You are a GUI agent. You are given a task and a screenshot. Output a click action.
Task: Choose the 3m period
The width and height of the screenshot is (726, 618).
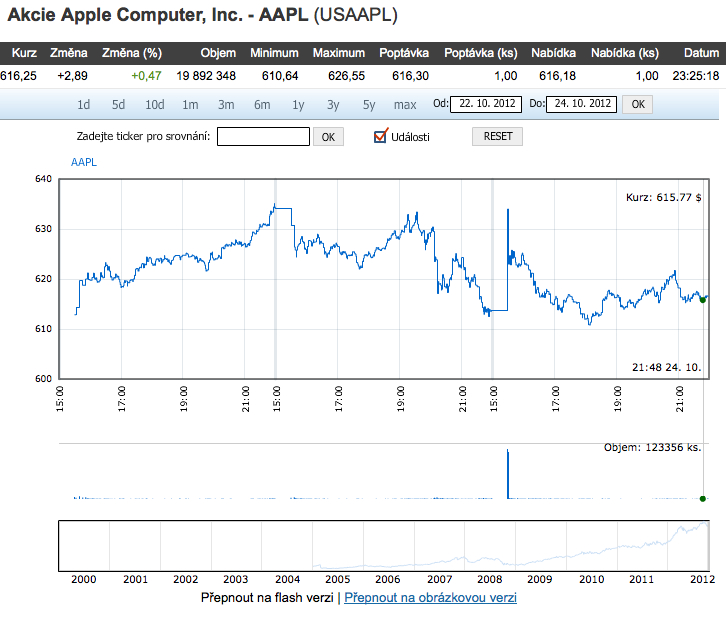[226, 105]
